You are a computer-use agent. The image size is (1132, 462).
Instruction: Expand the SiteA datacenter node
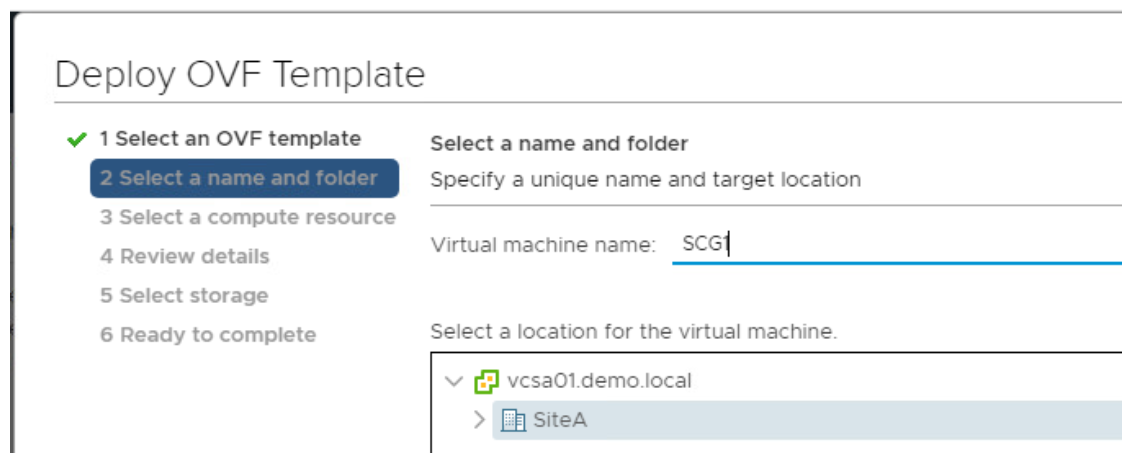pos(478,420)
